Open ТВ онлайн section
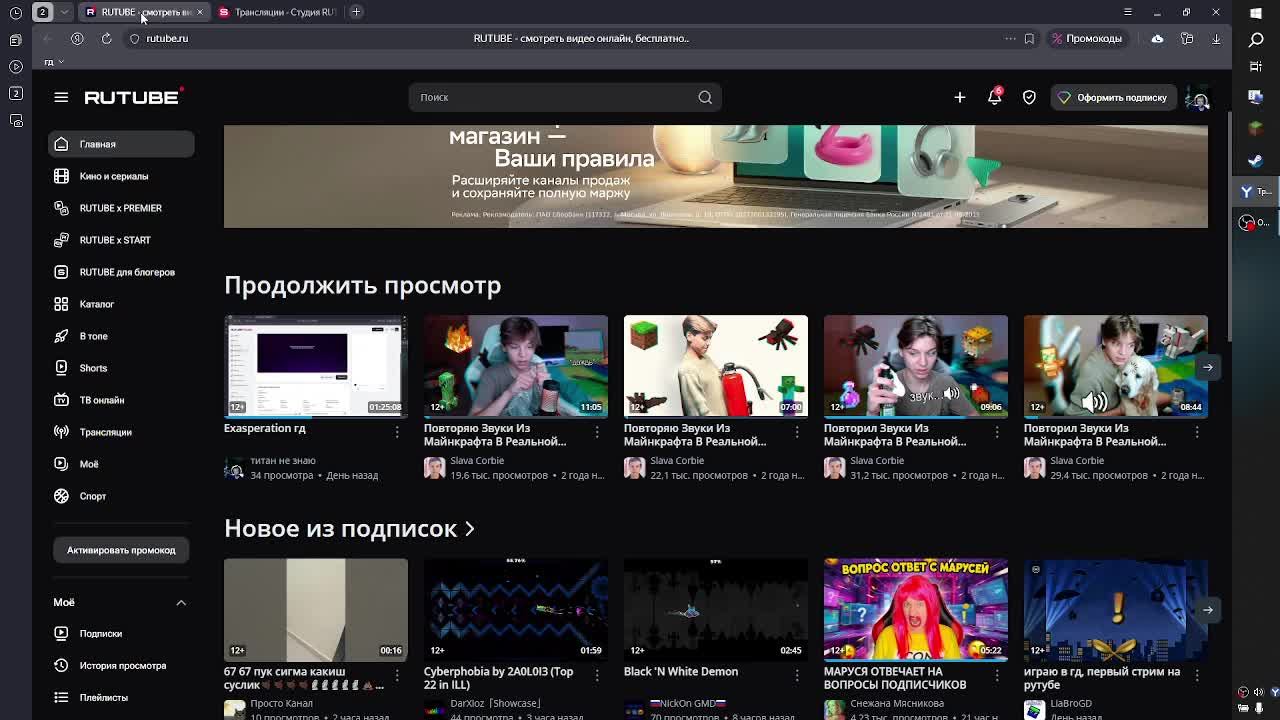This screenshot has width=1280, height=720. pyautogui.click(x=121, y=400)
